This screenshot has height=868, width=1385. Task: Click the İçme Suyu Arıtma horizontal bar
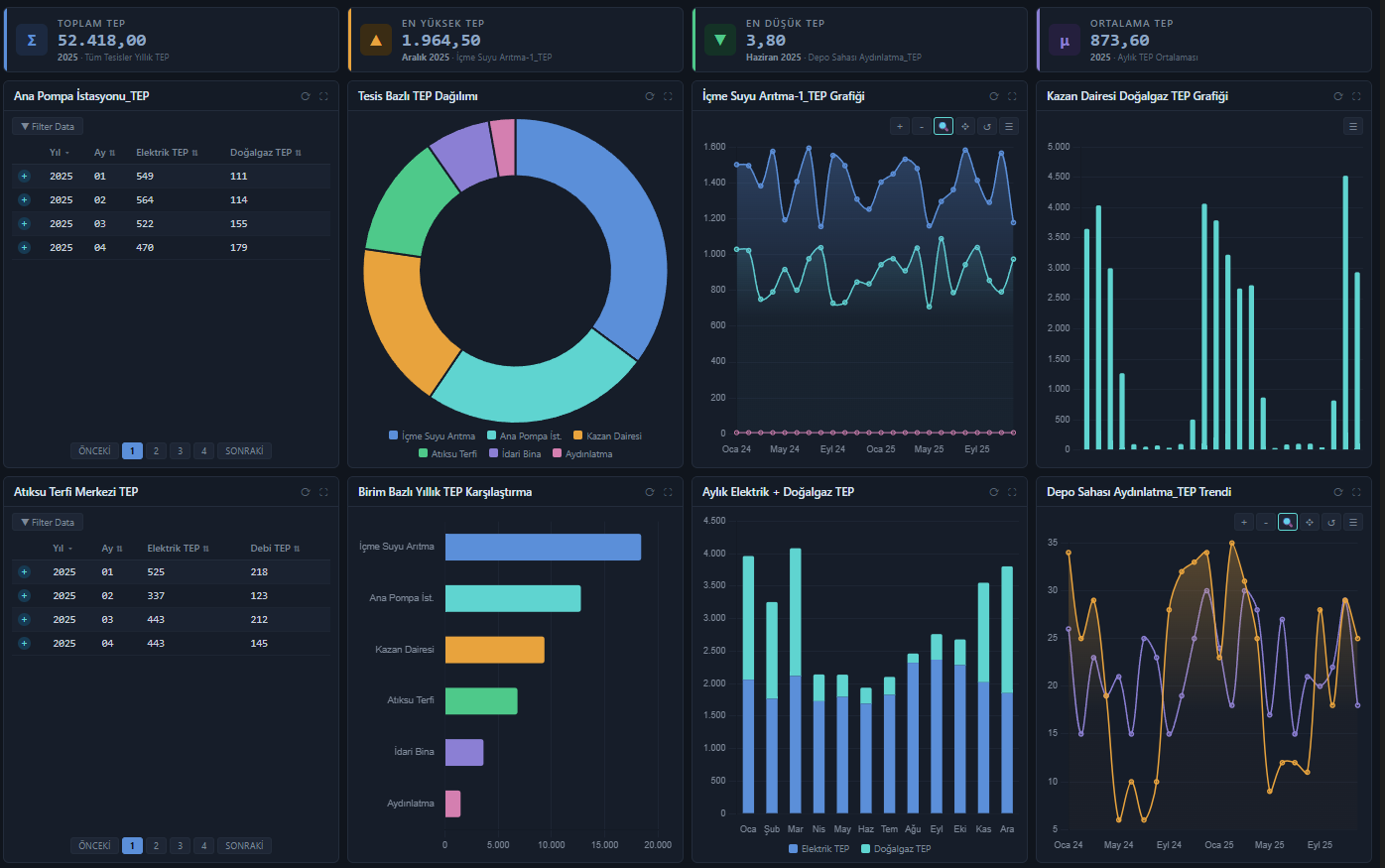click(543, 548)
